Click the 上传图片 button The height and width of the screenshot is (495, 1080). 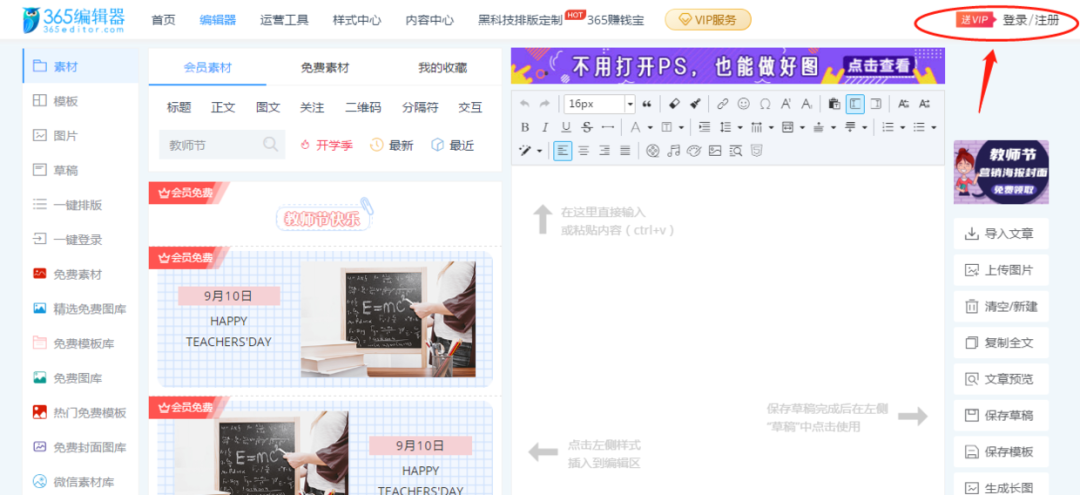click(1001, 270)
